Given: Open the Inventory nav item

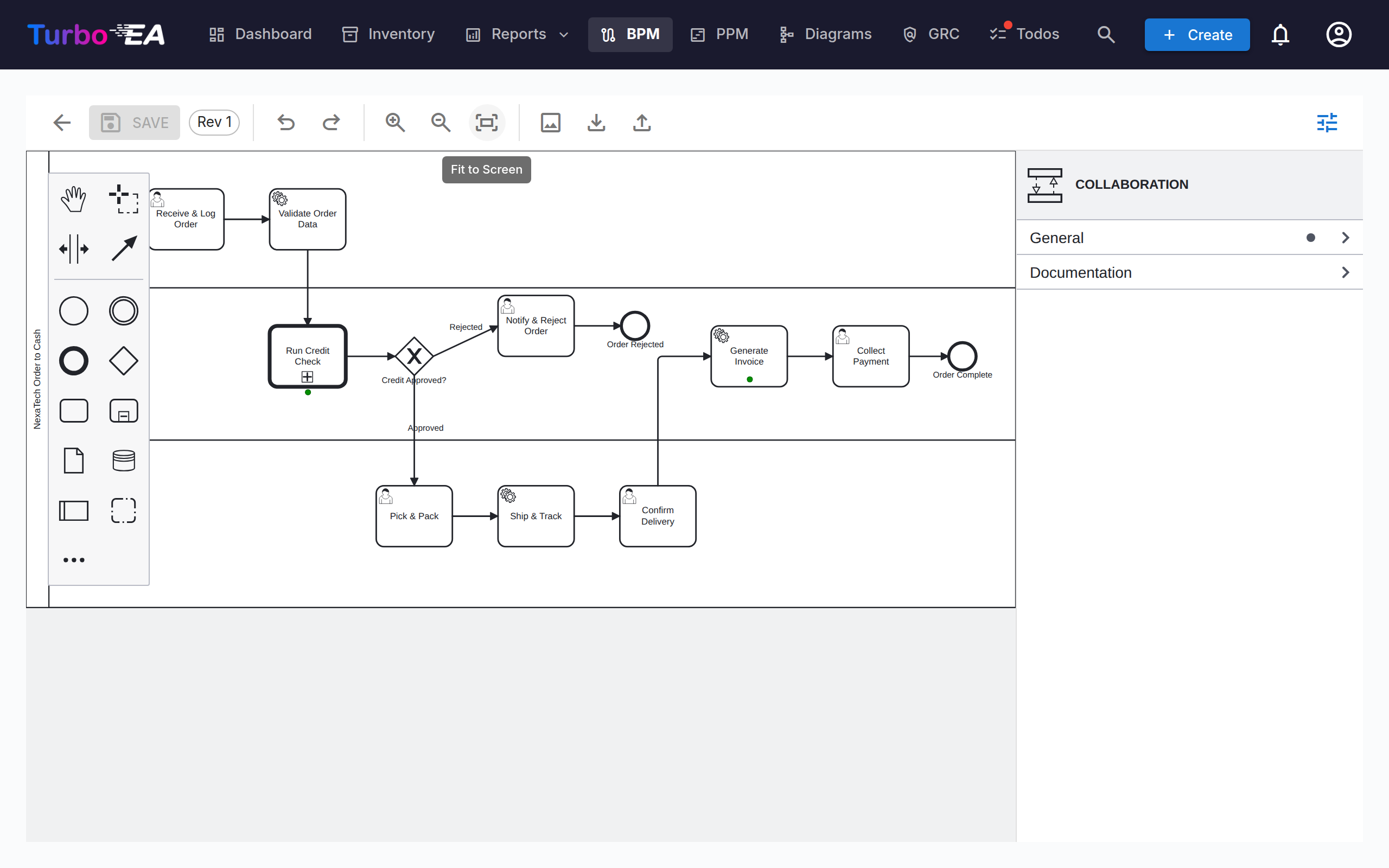Looking at the screenshot, I should coord(388,34).
